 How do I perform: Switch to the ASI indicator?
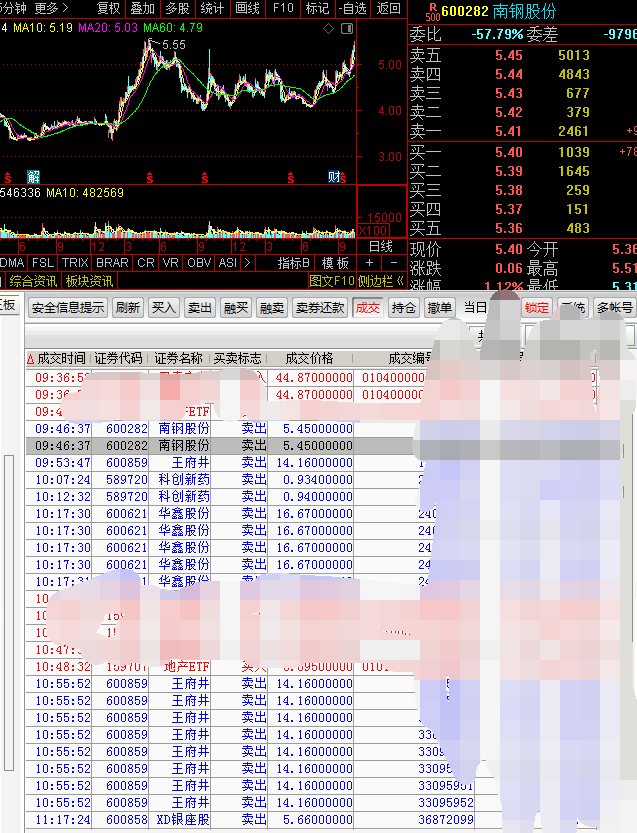coord(228,263)
